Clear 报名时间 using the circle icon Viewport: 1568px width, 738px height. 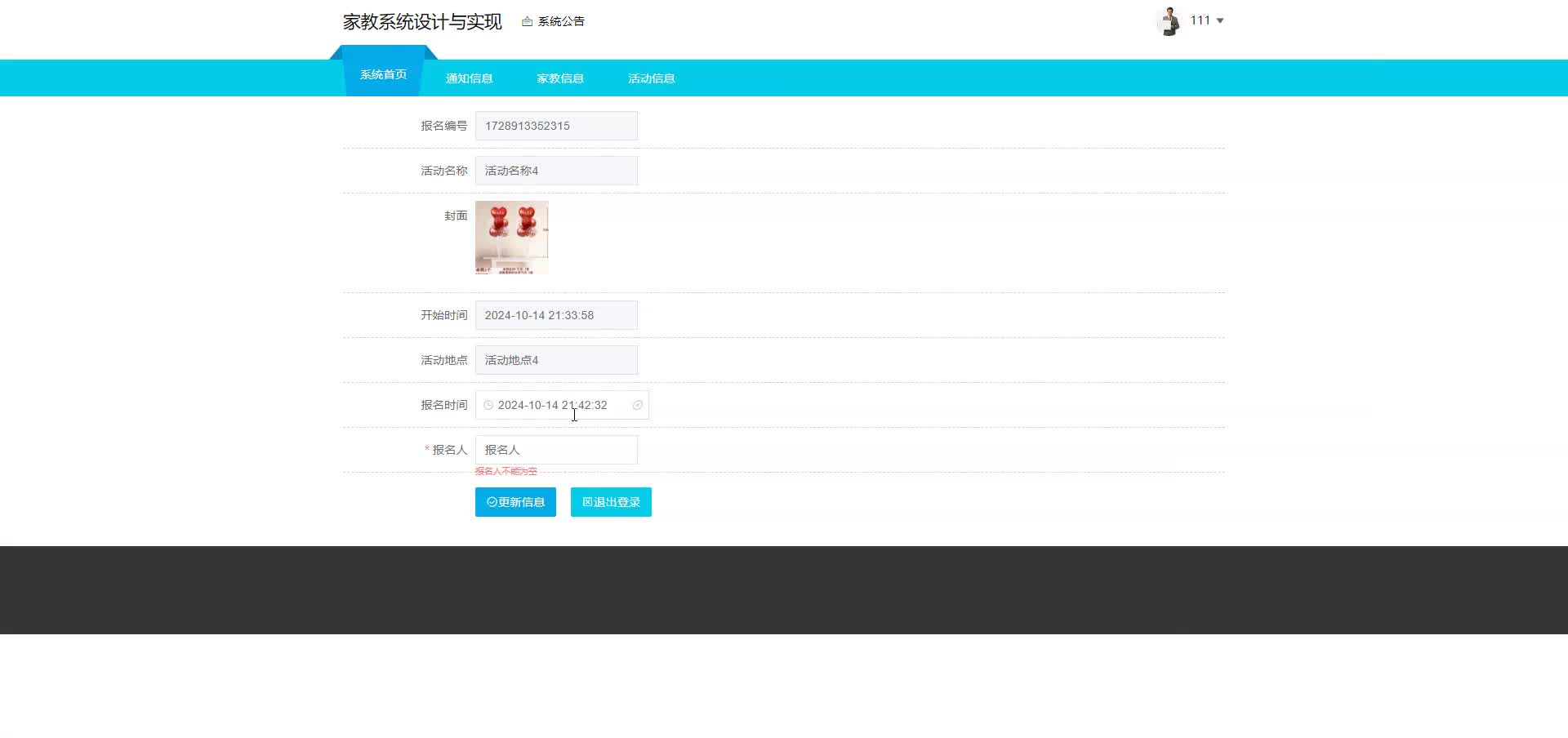(638, 405)
